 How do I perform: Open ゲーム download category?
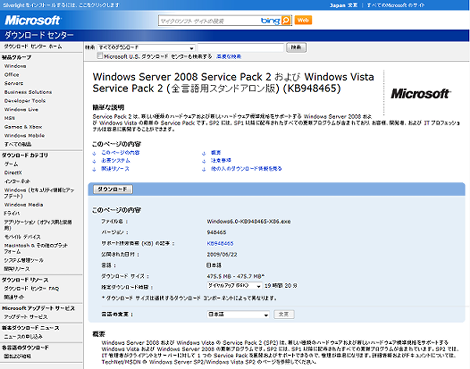point(11,164)
